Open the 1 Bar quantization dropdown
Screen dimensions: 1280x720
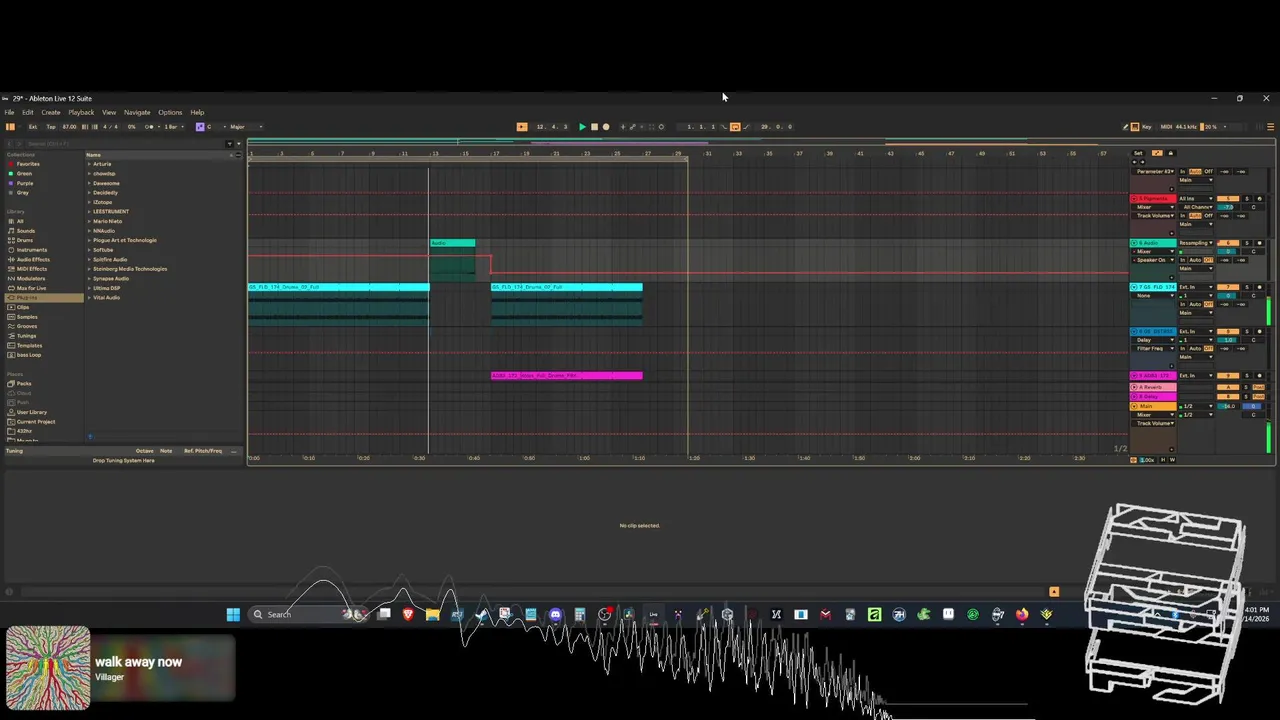pyautogui.click(x=173, y=127)
